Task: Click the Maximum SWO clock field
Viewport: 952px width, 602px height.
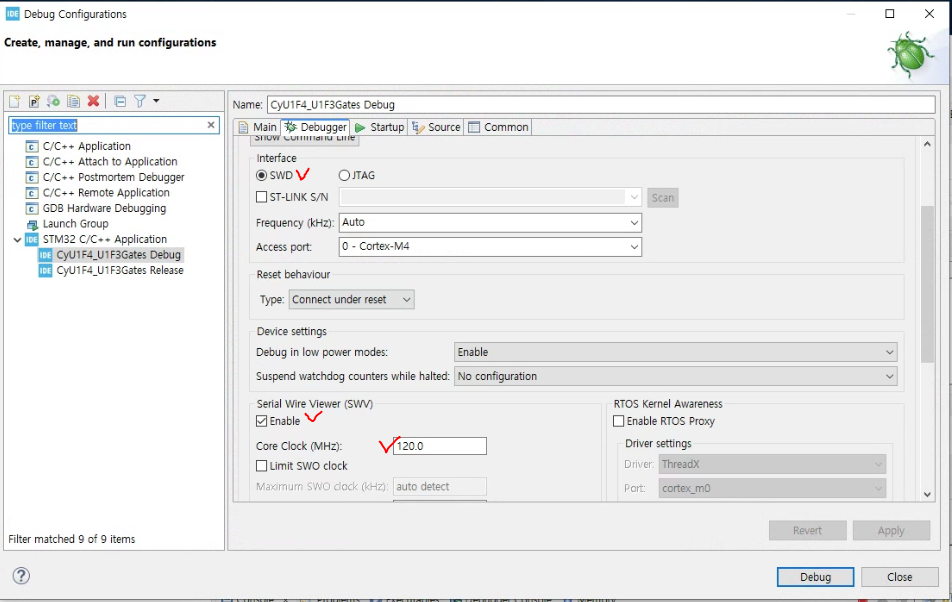Action: pos(440,486)
